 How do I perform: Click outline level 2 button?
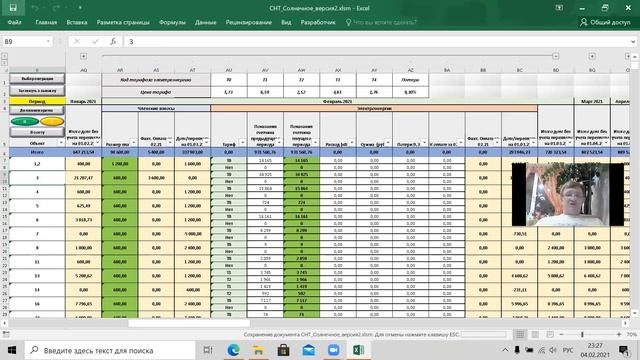(x=4, y=62)
